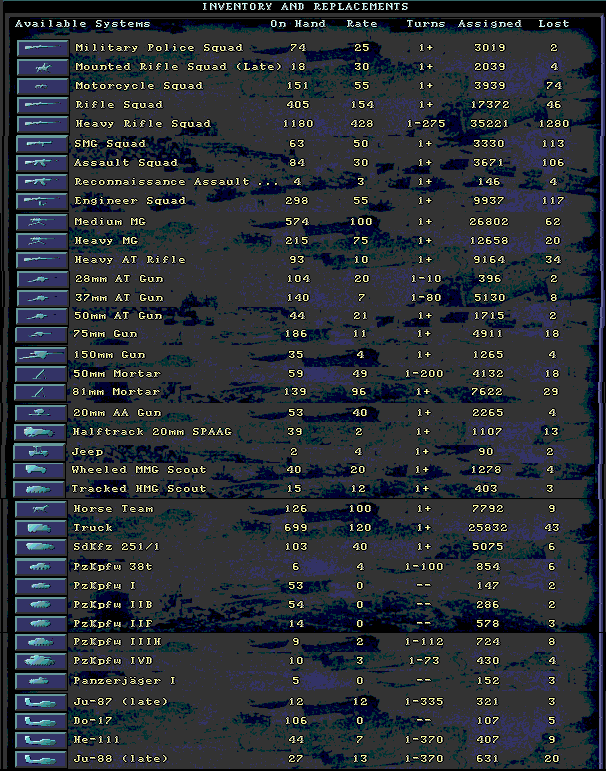
Task: Click the Truck icon button
Action: 41,528
